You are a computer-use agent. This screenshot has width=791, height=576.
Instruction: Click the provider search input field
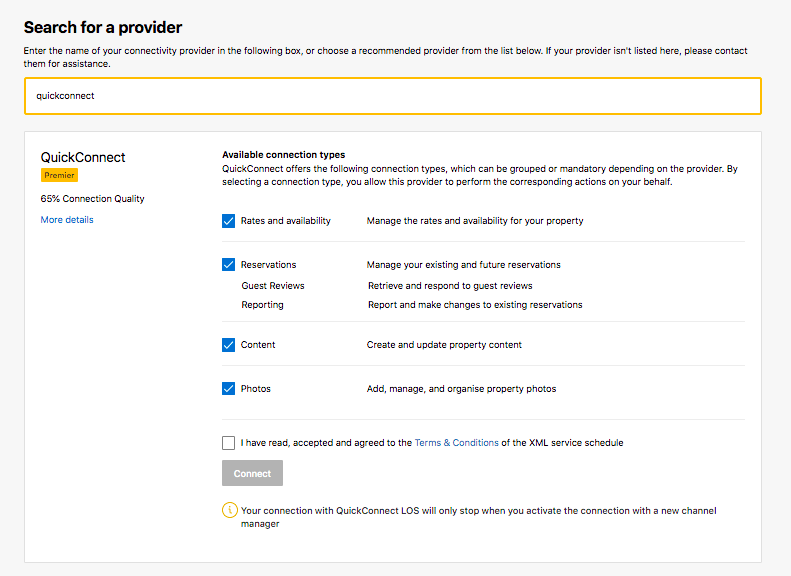coord(392,96)
